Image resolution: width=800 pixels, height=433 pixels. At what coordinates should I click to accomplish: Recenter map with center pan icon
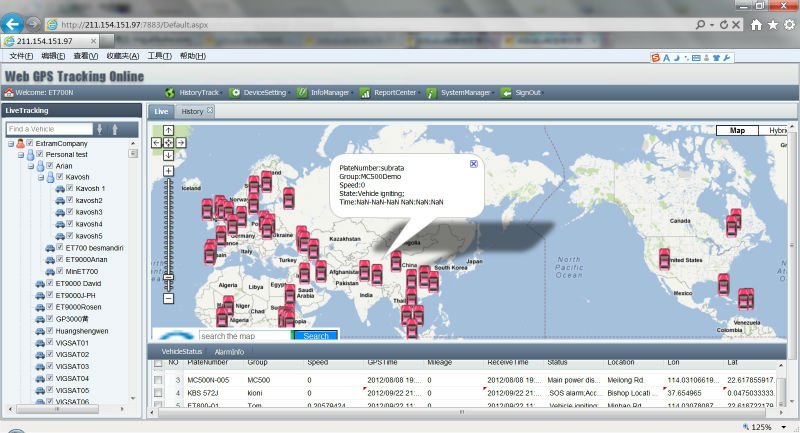pyautogui.click(x=168, y=143)
